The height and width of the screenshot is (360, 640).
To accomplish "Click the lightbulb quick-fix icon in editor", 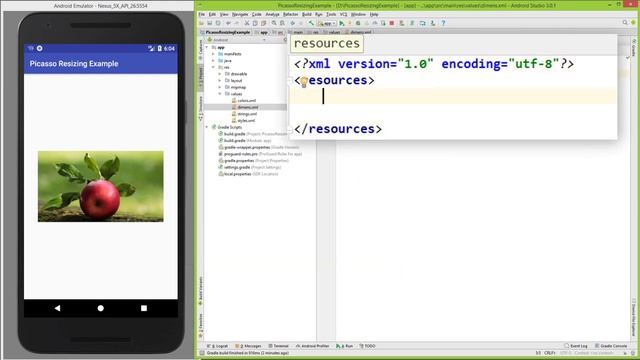I will (x=304, y=82).
